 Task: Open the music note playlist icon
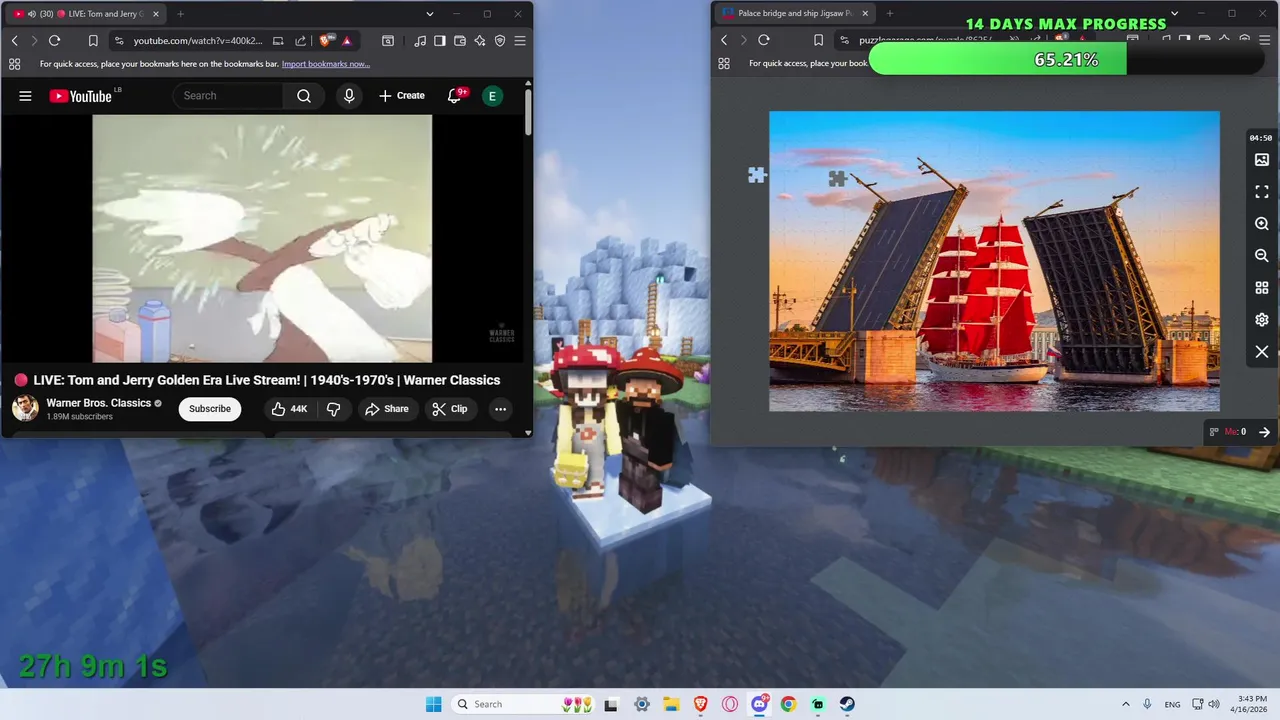click(x=420, y=40)
